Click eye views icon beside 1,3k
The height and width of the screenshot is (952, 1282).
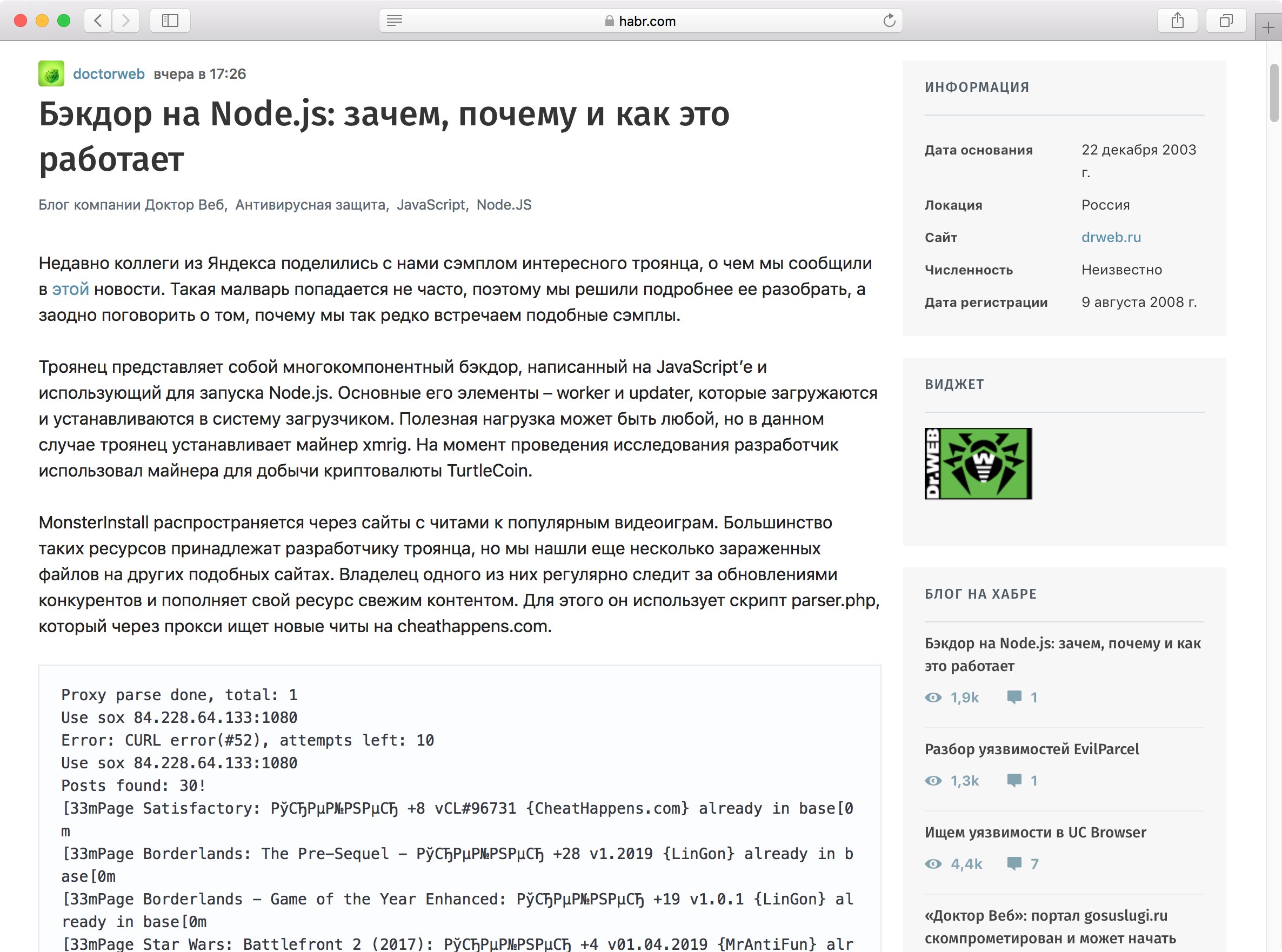pyautogui.click(x=933, y=780)
